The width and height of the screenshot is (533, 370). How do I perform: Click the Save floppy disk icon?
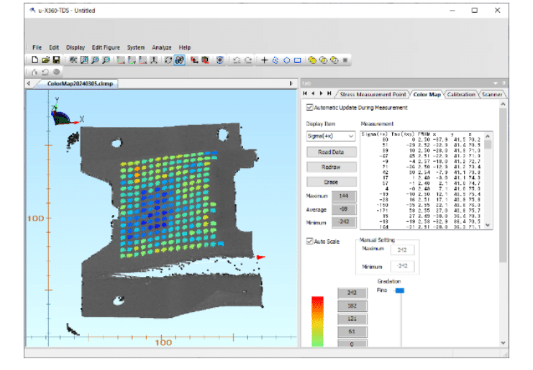[x=56, y=60]
